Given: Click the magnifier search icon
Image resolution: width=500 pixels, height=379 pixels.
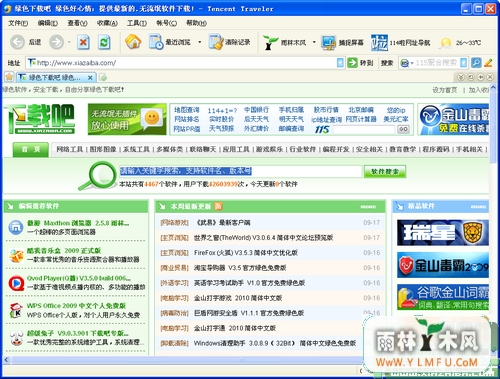Looking at the screenshot, I should point(476,63).
